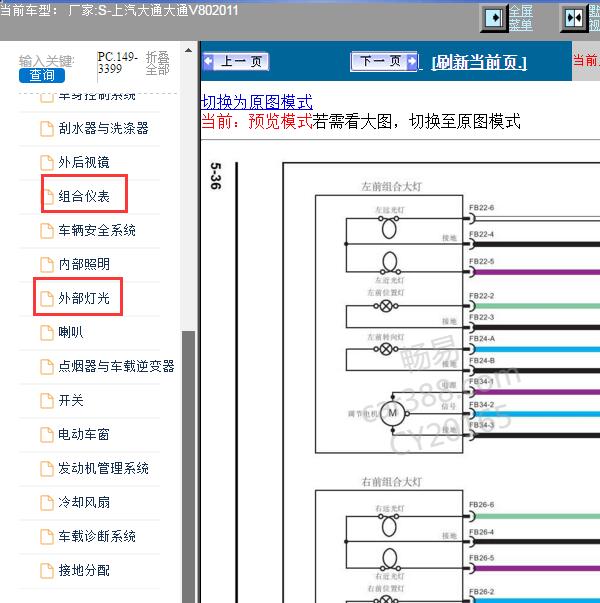Screen dimensions: 600x603
Task: Click the 上一页 previous page button
Action: coord(236,62)
